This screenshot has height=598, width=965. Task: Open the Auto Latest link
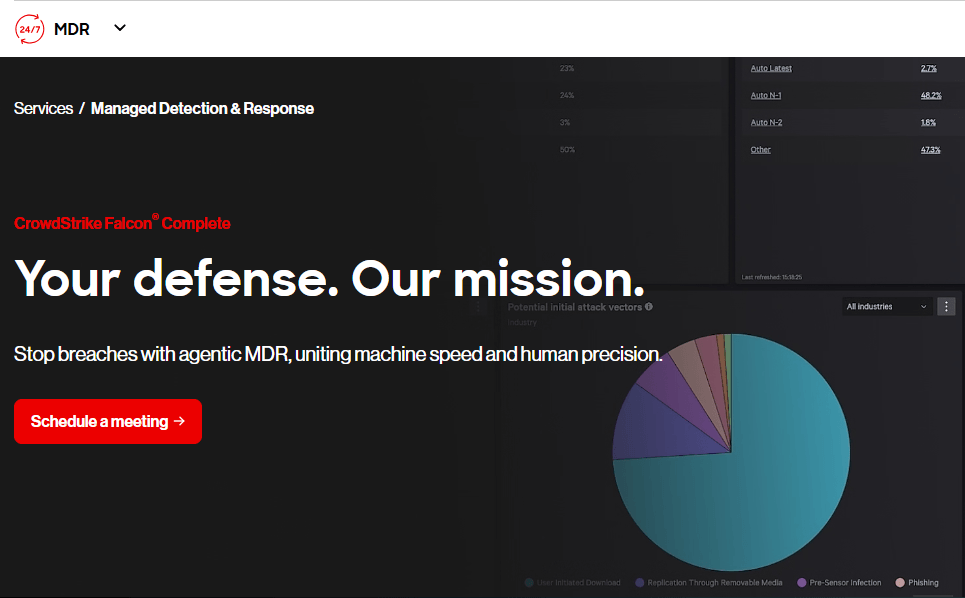tap(771, 68)
